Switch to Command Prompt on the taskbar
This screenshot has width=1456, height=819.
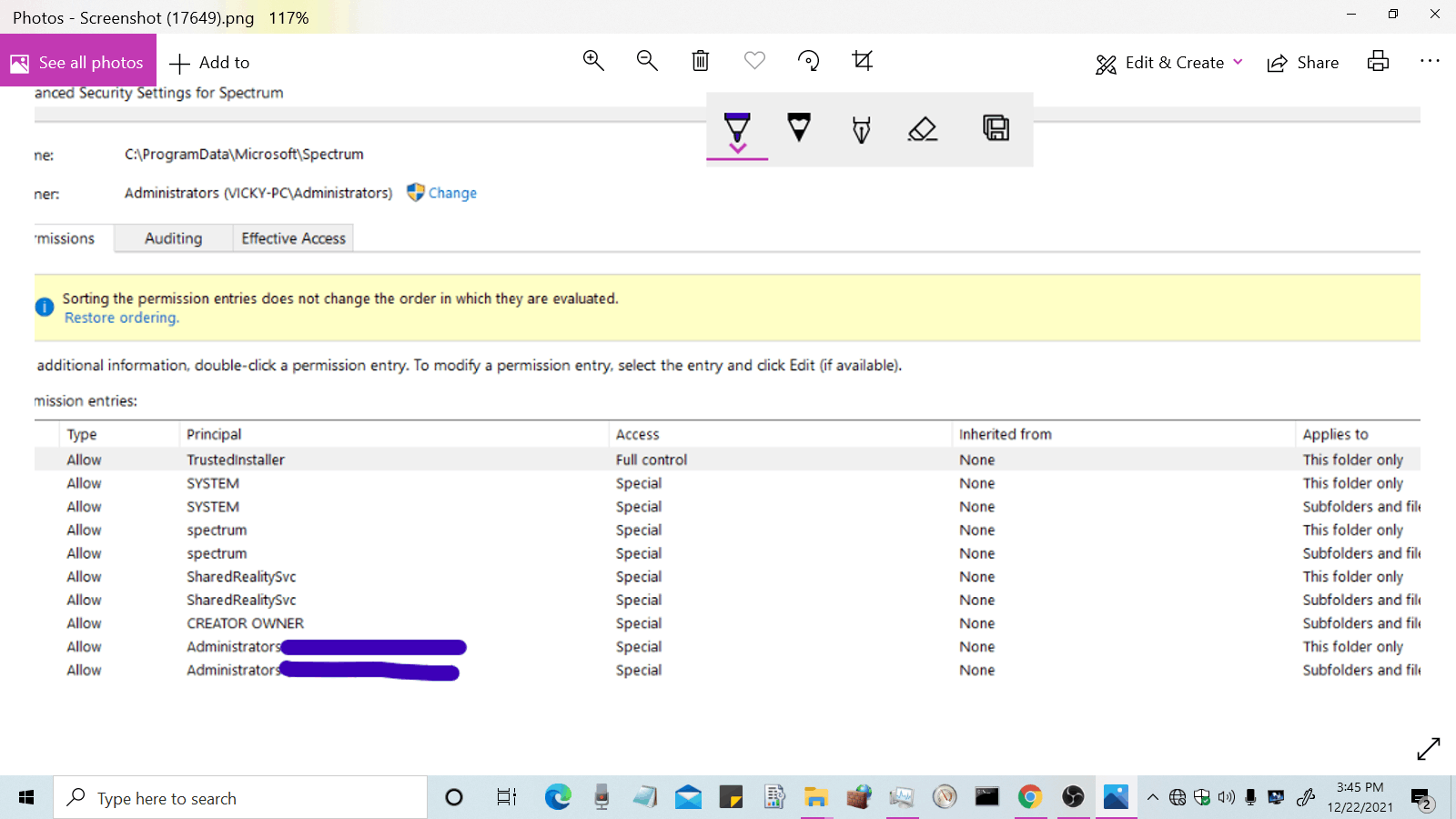[986, 797]
